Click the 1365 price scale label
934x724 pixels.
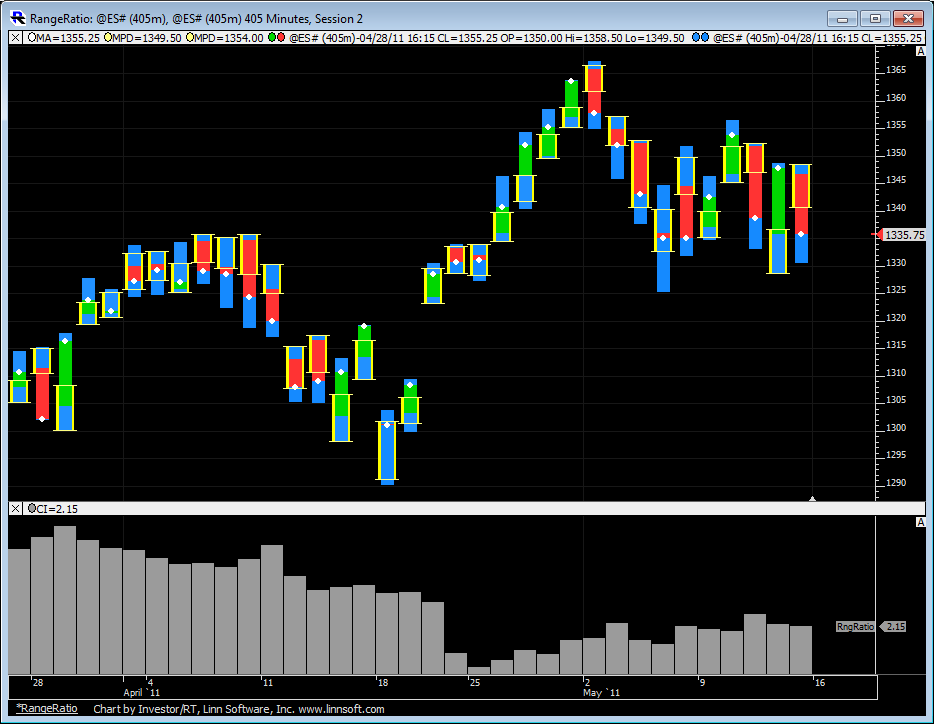tap(896, 70)
